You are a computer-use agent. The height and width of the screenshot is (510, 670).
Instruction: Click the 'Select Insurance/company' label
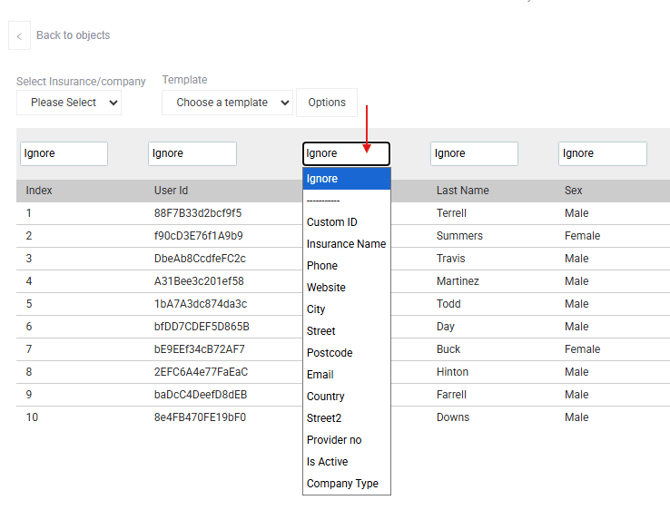[81, 82]
